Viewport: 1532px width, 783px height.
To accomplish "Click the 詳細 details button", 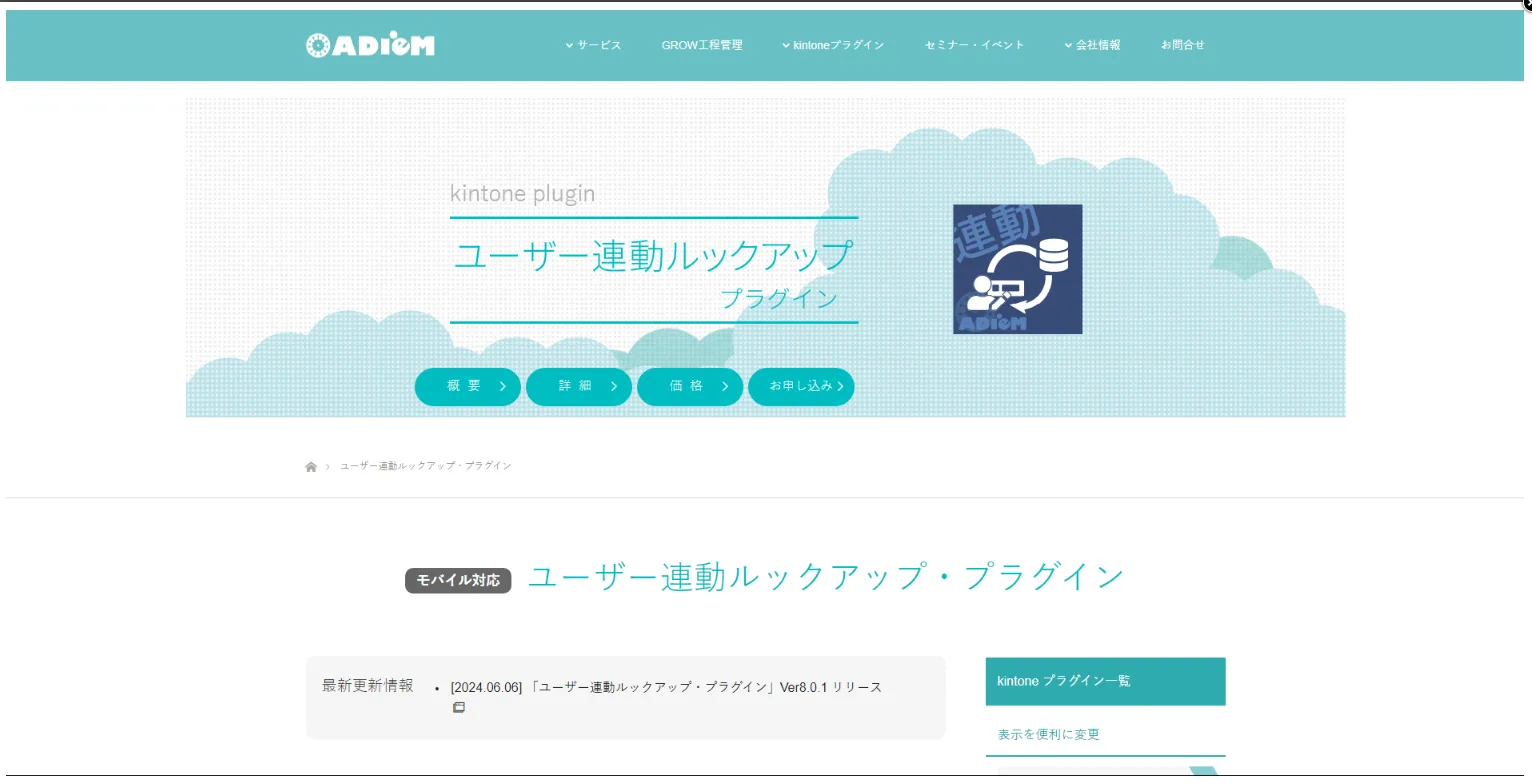I will 578,387.
